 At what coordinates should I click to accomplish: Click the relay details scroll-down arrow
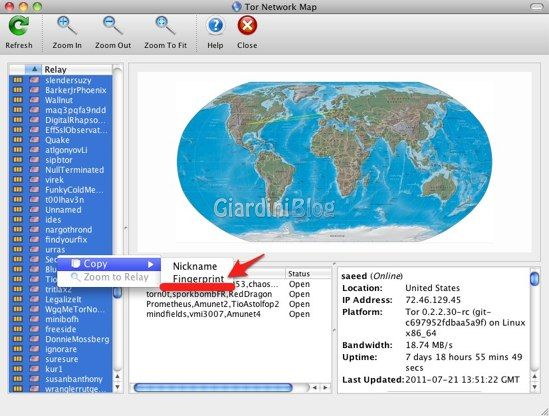(x=535, y=387)
